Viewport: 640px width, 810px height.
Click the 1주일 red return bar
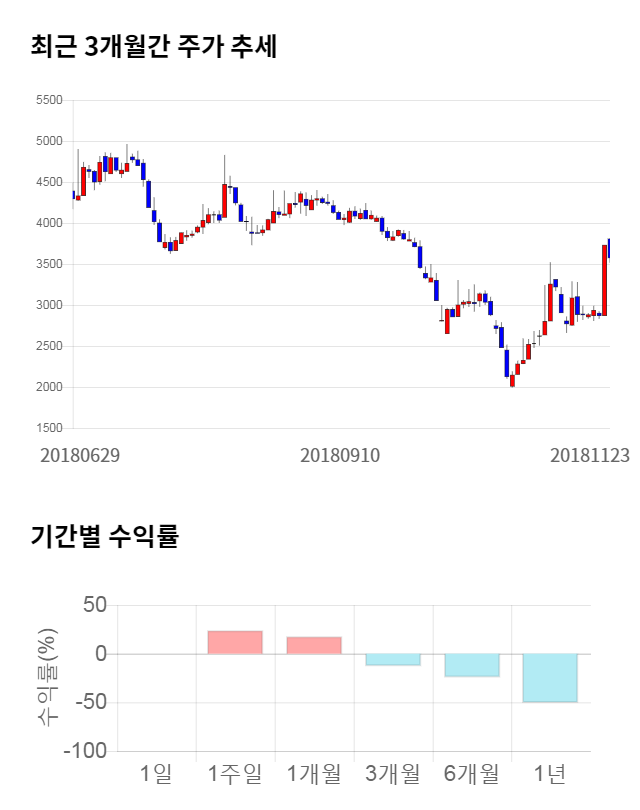click(x=235, y=642)
